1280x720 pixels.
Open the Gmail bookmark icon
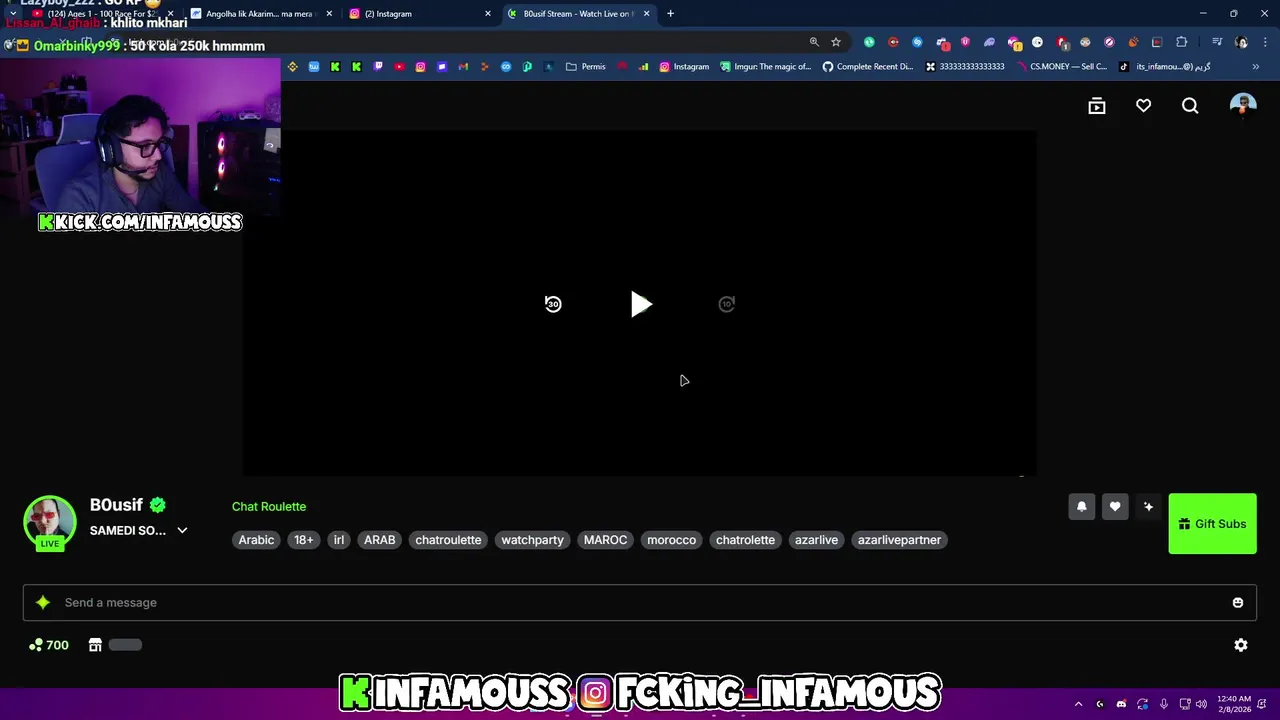point(463,67)
